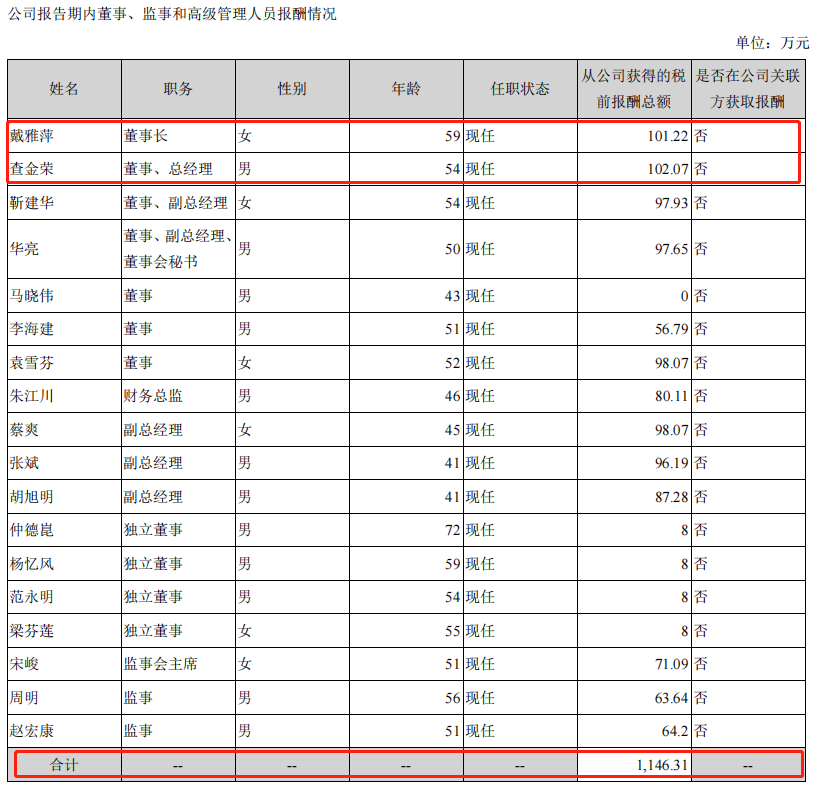817x789 pixels.
Task: Click the pay value 97.65
Action: point(671,249)
